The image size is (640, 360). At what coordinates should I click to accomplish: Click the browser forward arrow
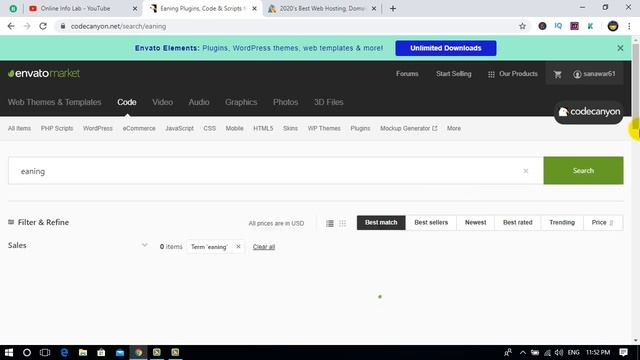[x=27, y=26]
